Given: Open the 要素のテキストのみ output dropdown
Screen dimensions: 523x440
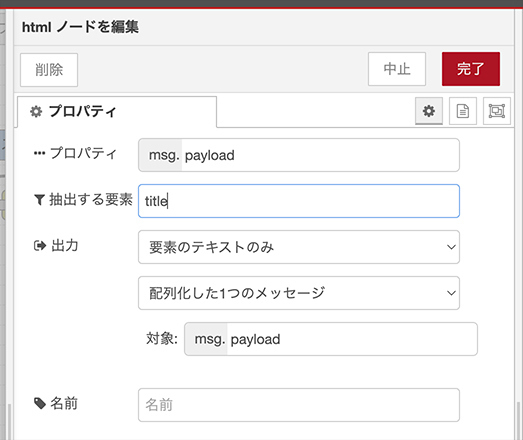Looking at the screenshot, I should coord(299,247).
